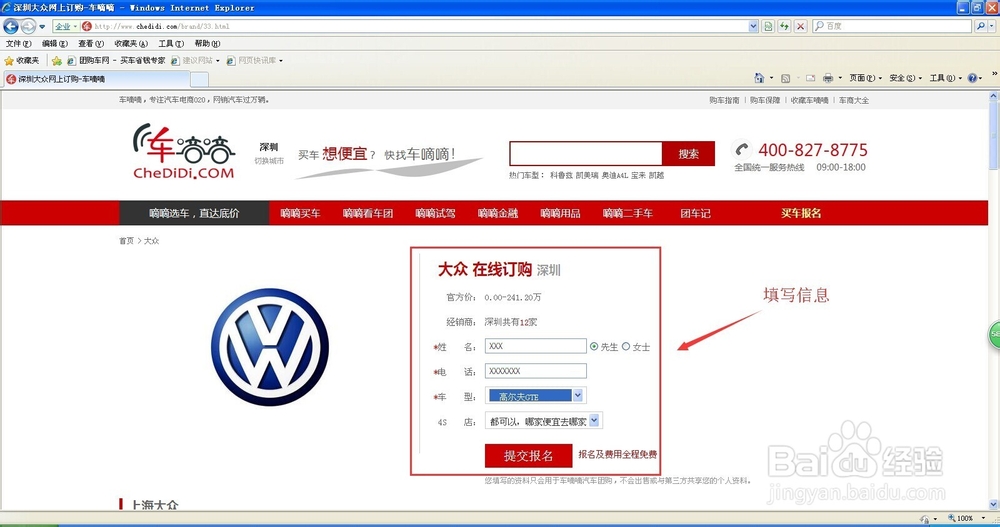Click the 首页 breadcrumb link
This screenshot has height=527, width=1000.
126,241
